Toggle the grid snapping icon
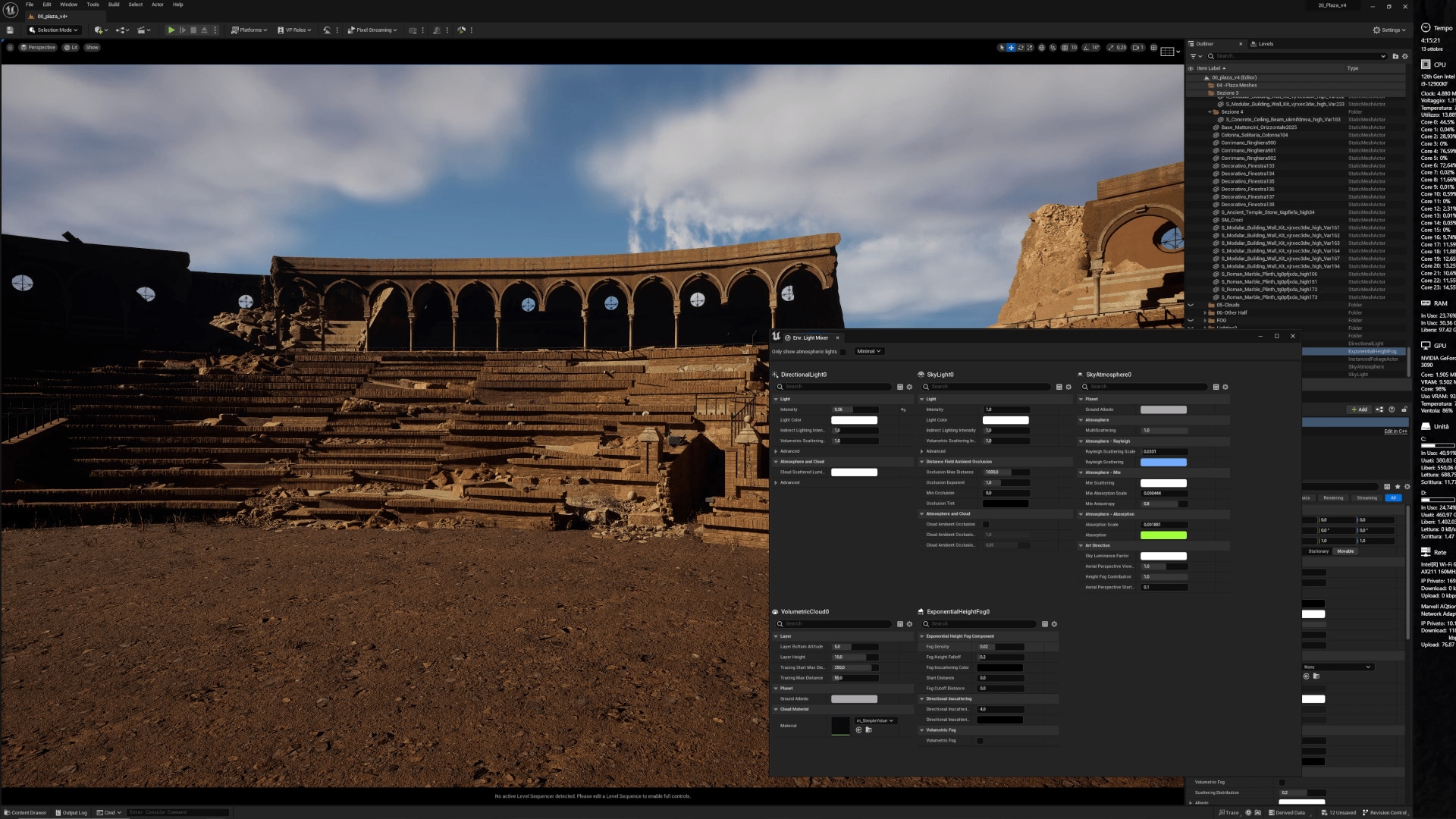 pos(1065,48)
